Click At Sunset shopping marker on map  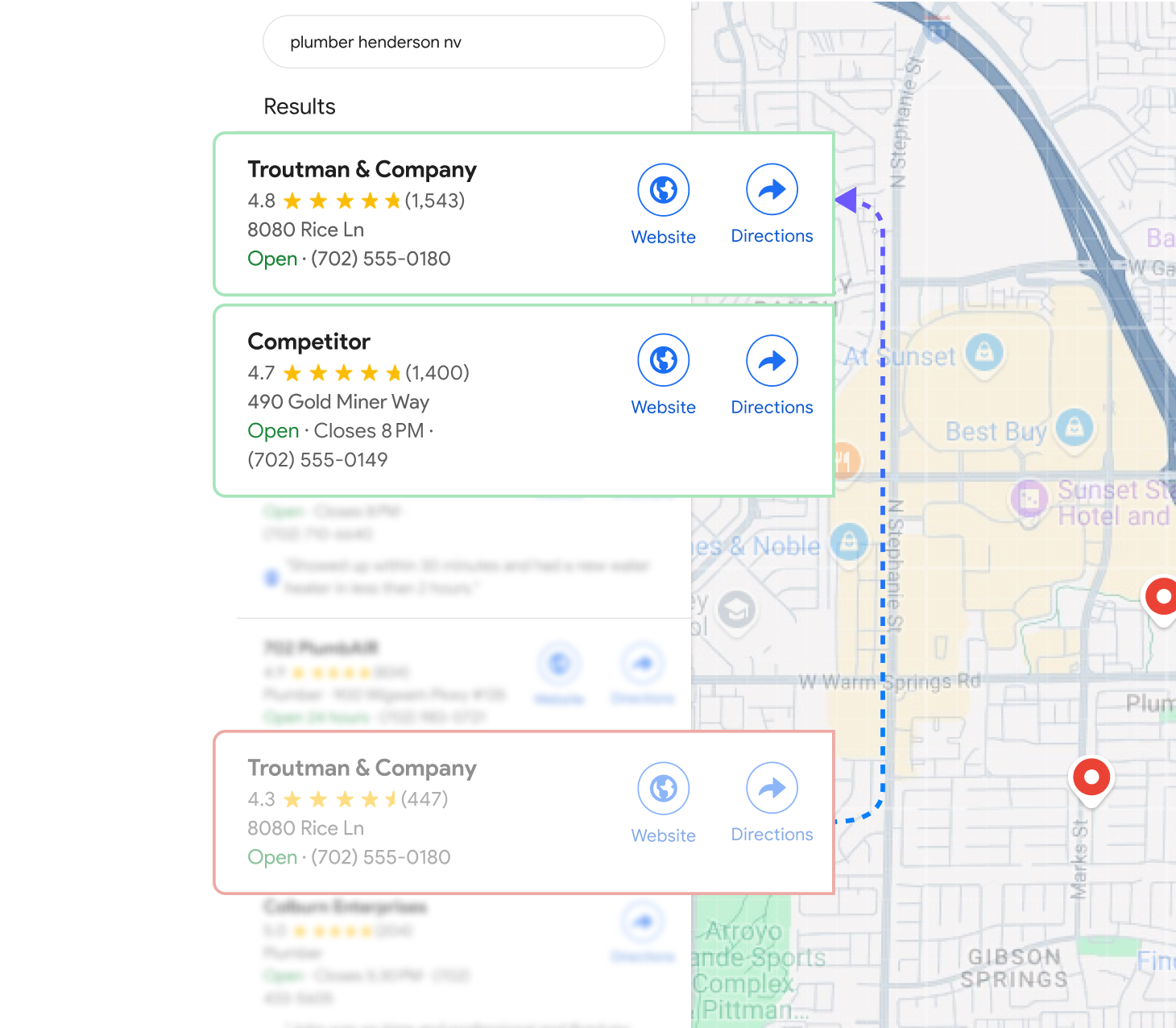(984, 352)
